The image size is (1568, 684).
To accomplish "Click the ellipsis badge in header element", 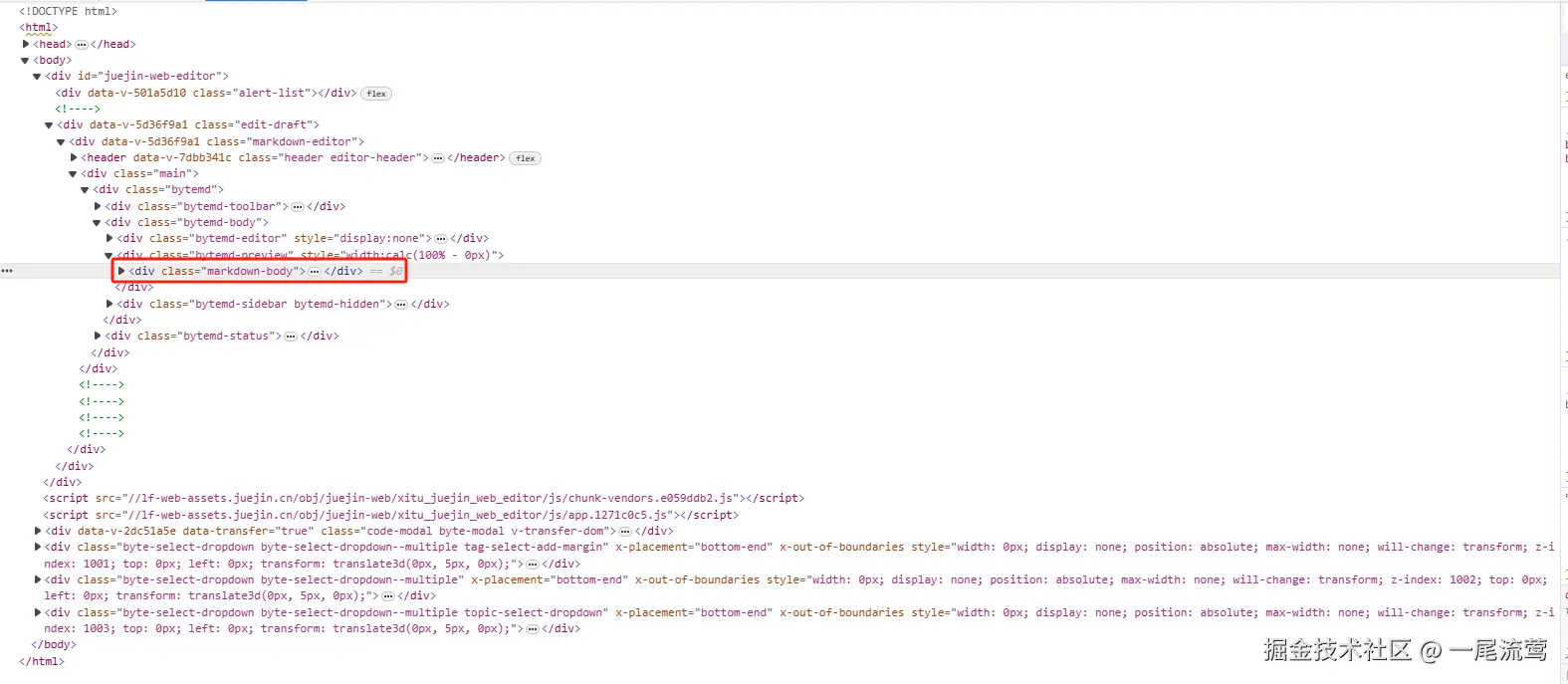I will tap(438, 158).
